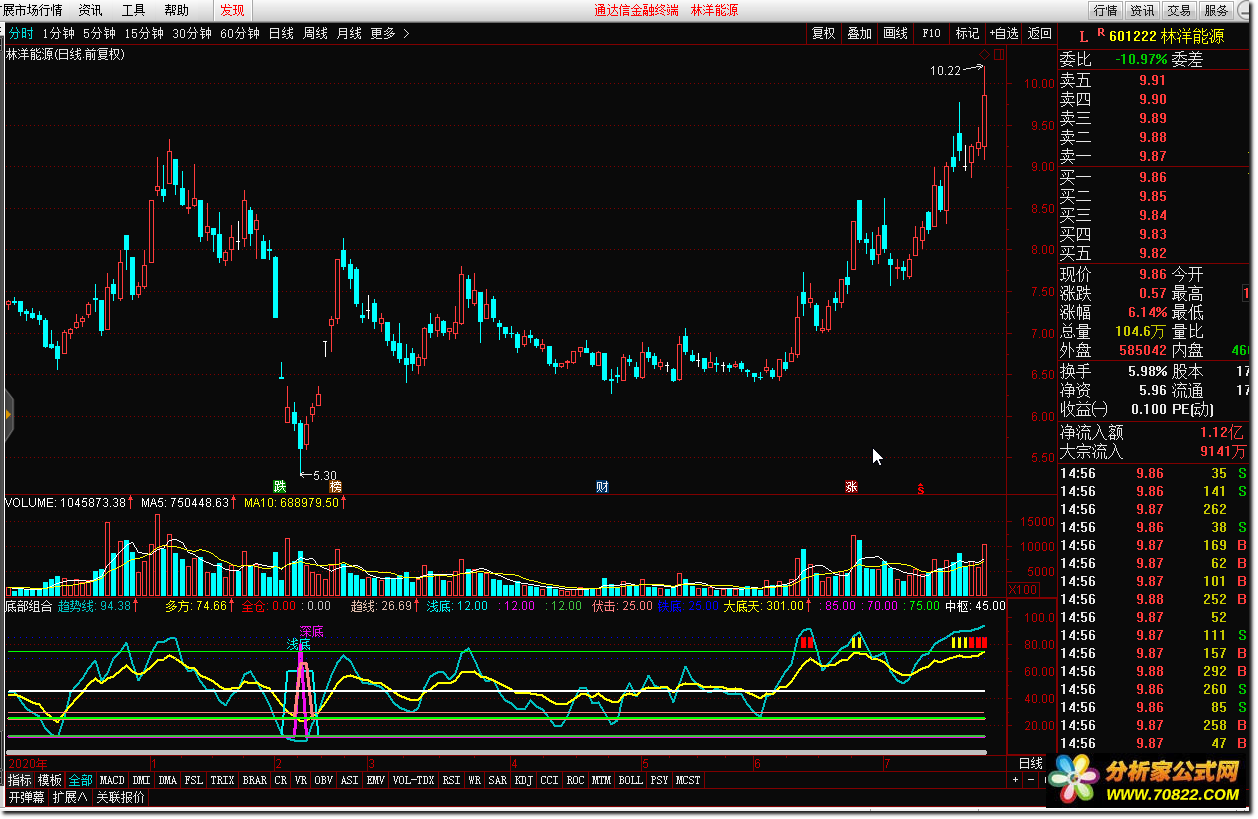
Task: Click the blue 财 event marker
Action: tap(602, 487)
